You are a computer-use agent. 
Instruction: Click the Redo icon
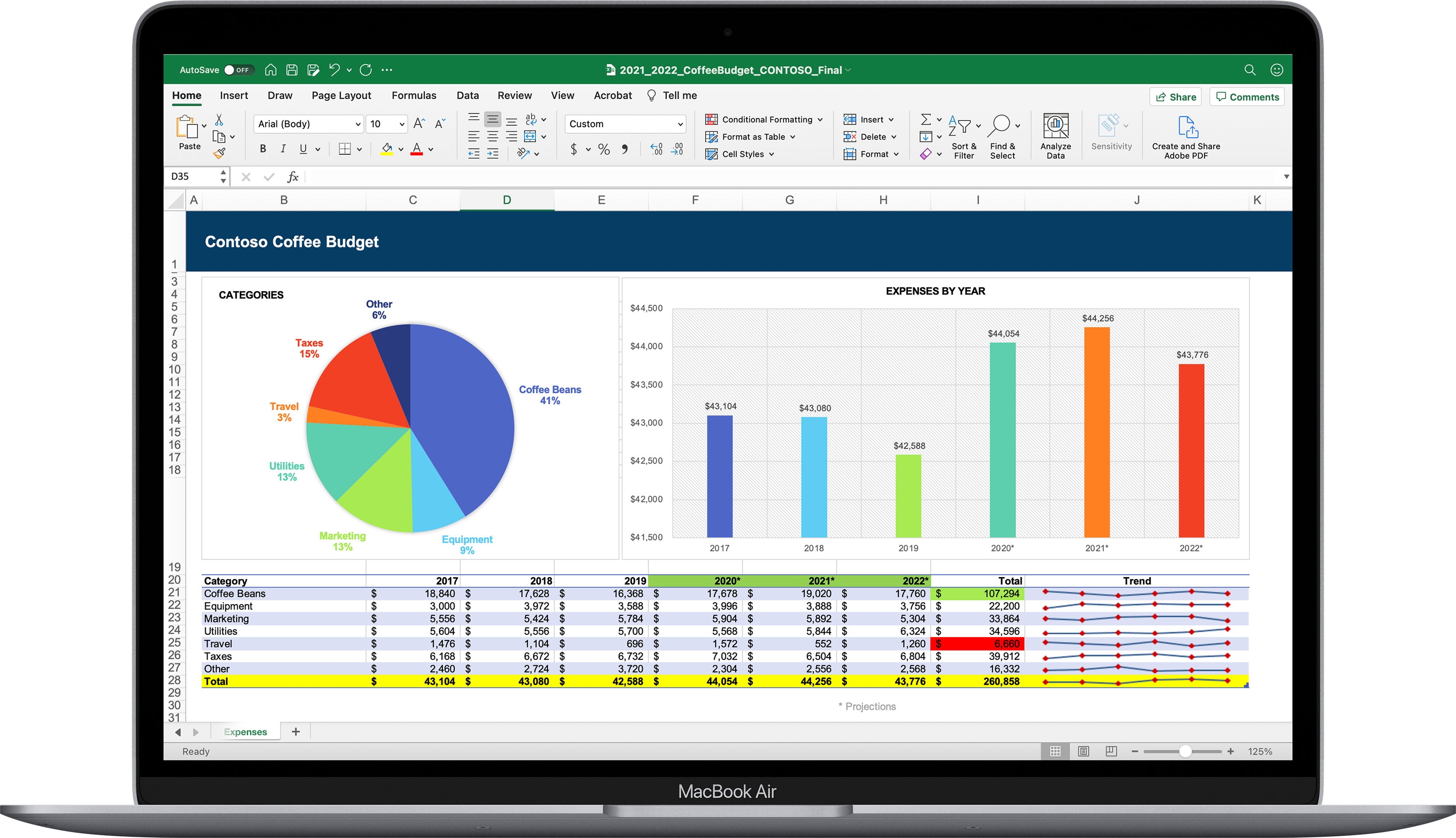(x=366, y=69)
